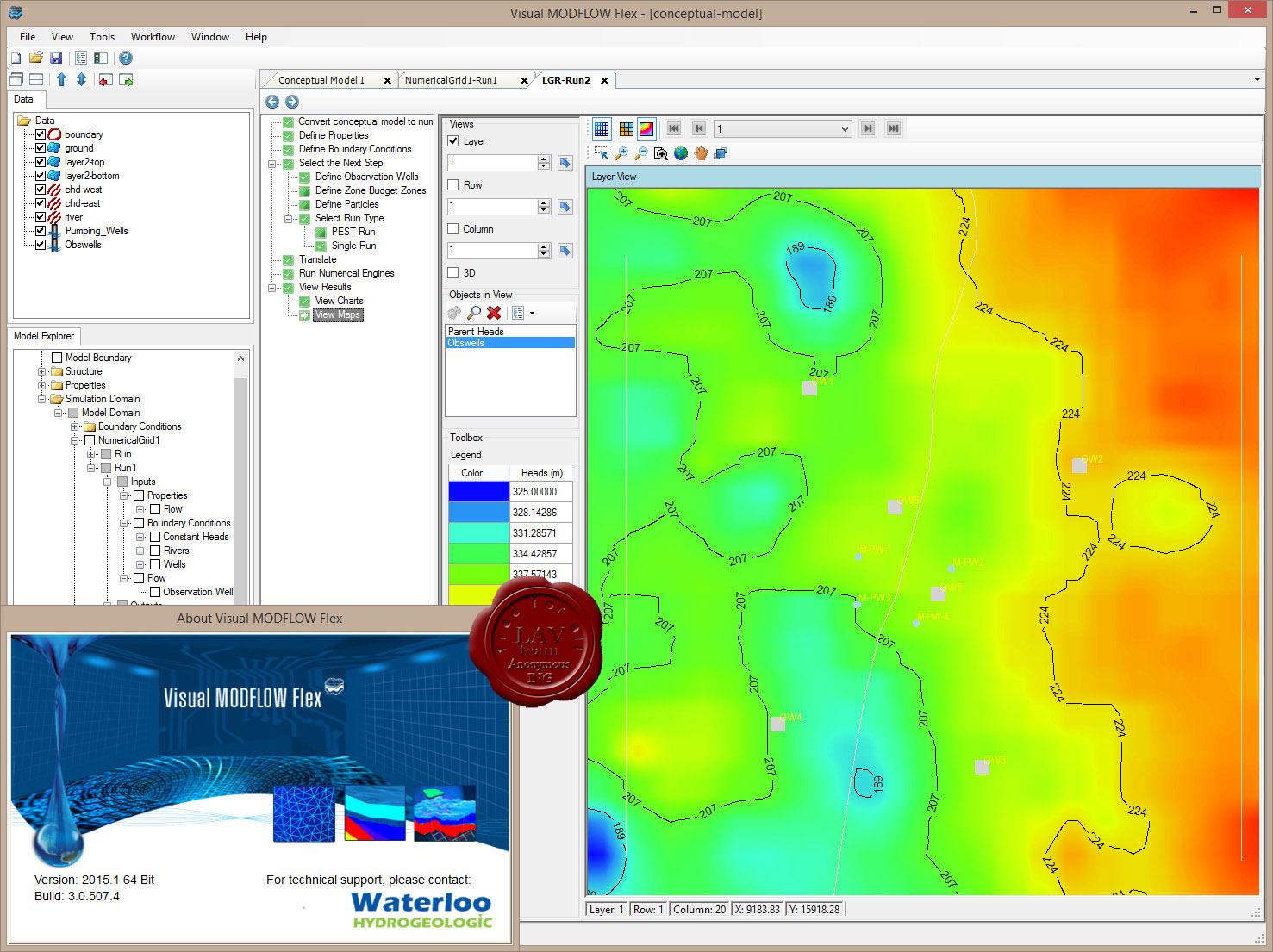
Task: Click the green right-arrow window icon
Action: (126, 80)
